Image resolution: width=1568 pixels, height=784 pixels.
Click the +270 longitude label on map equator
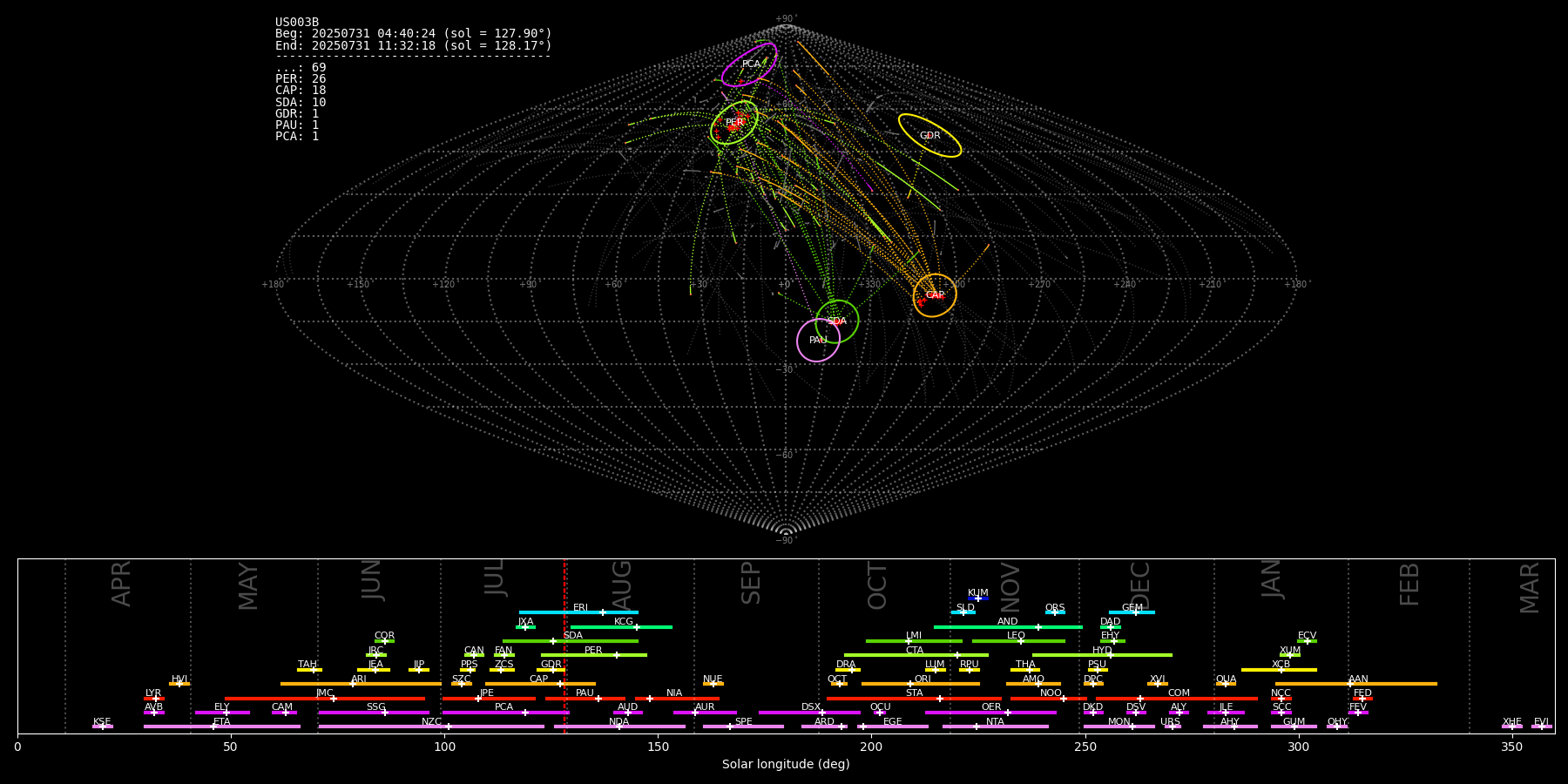(1039, 285)
